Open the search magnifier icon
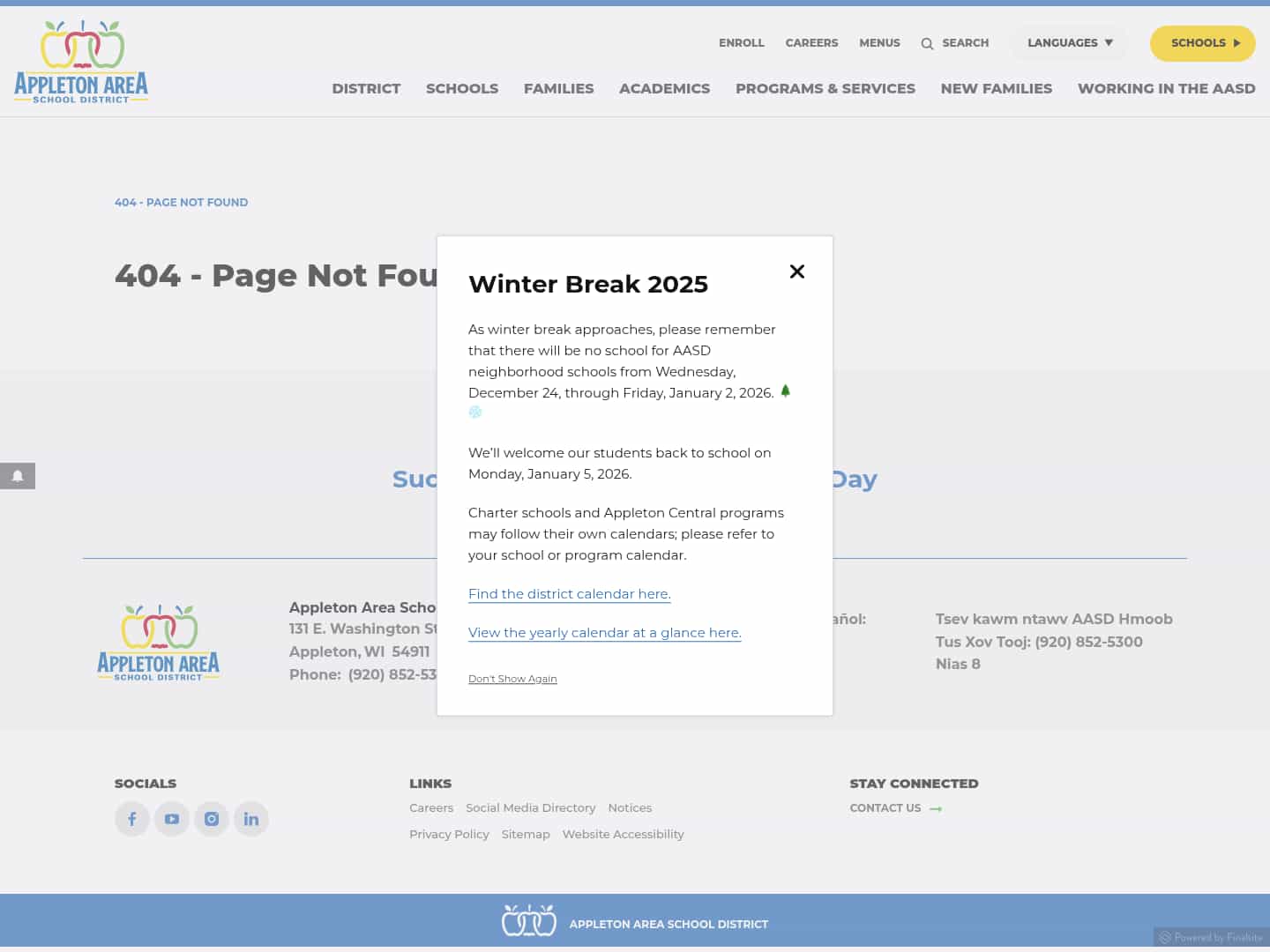Image resolution: width=1270 pixels, height=952 pixels. coord(927,43)
